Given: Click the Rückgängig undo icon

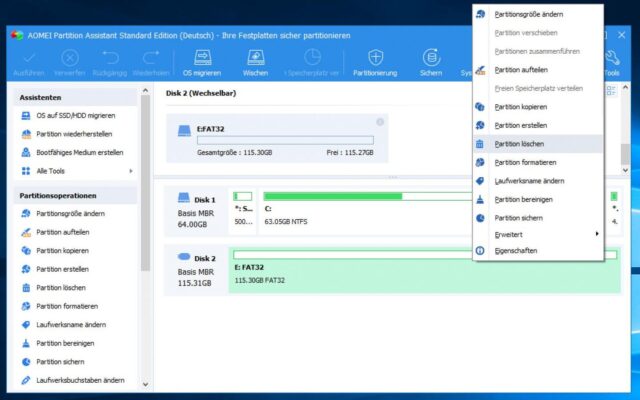Looking at the screenshot, I should coord(110,58).
